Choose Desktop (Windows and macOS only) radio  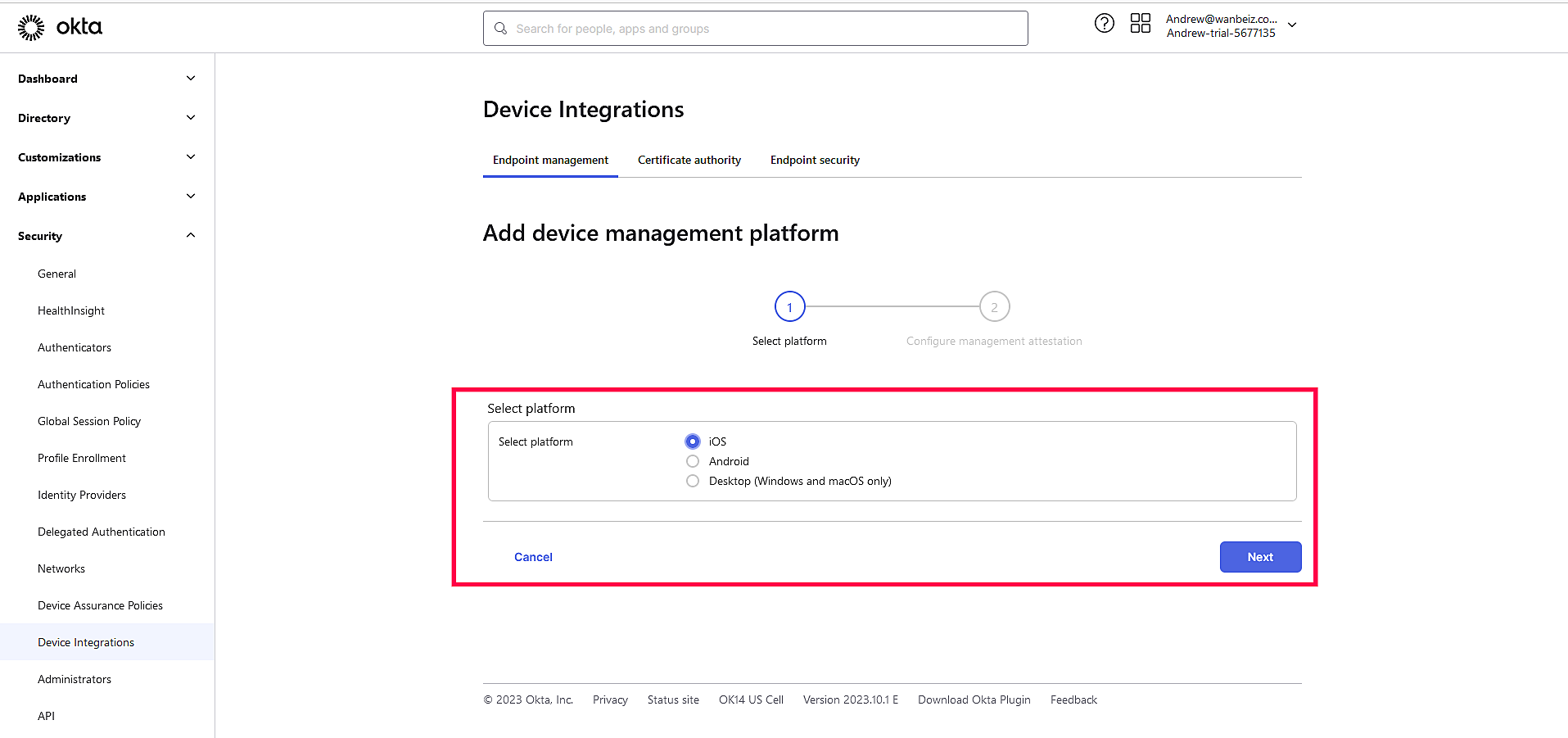coord(693,481)
